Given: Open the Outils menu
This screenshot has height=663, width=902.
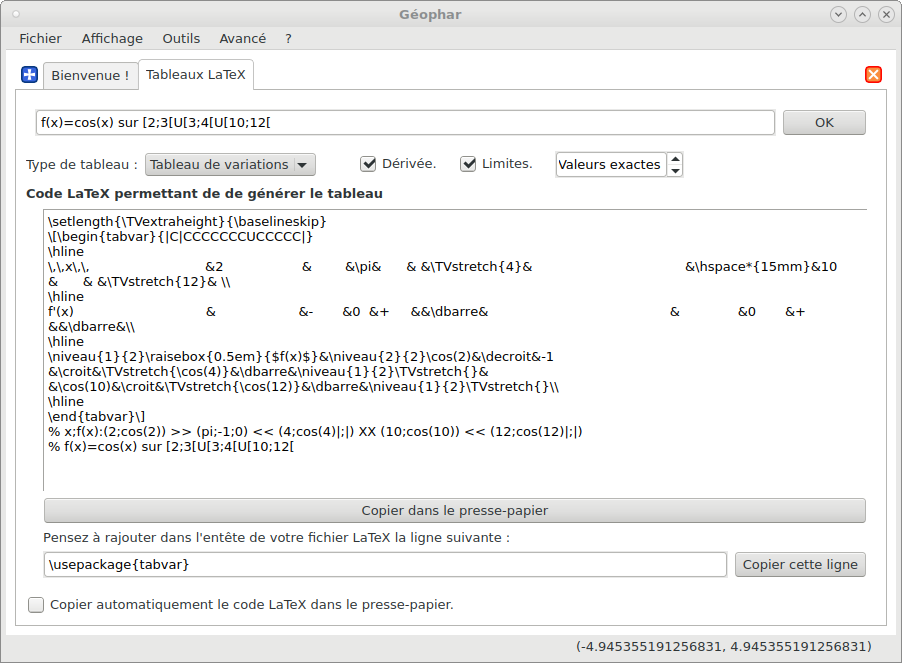Looking at the screenshot, I should click(x=181, y=39).
